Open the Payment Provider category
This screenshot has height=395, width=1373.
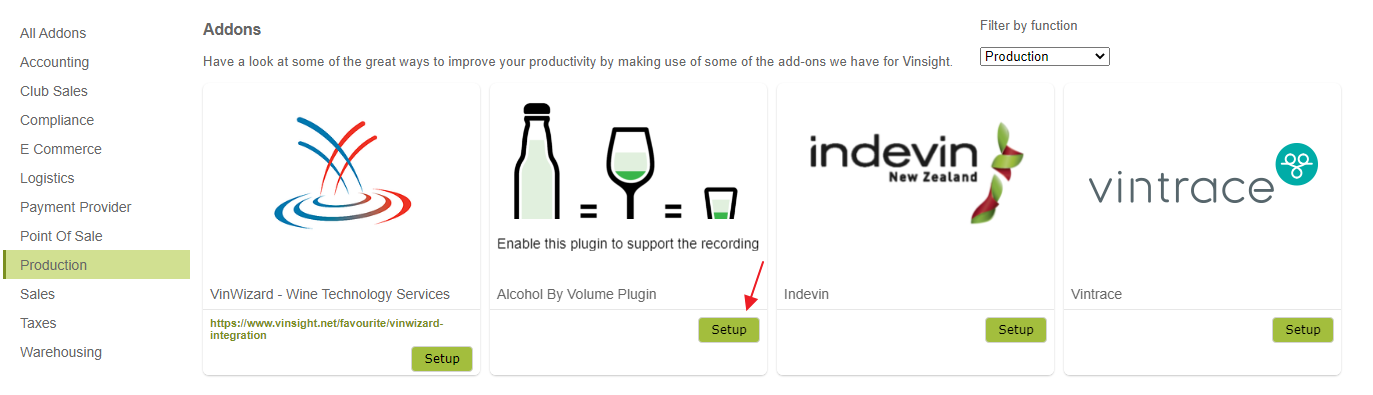[76, 207]
